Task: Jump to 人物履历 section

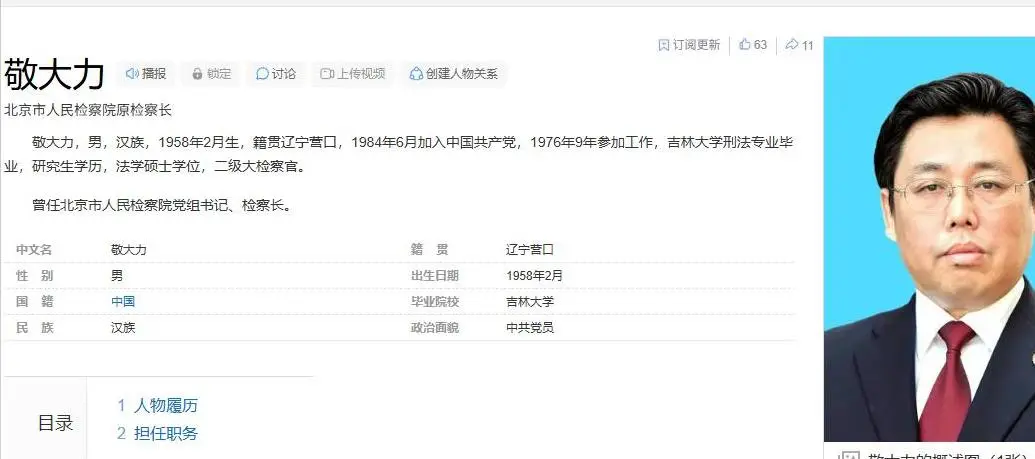Action: (x=166, y=406)
